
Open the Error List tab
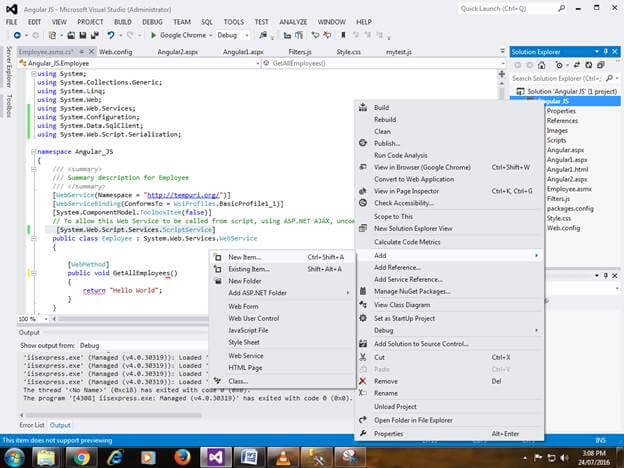point(32,425)
